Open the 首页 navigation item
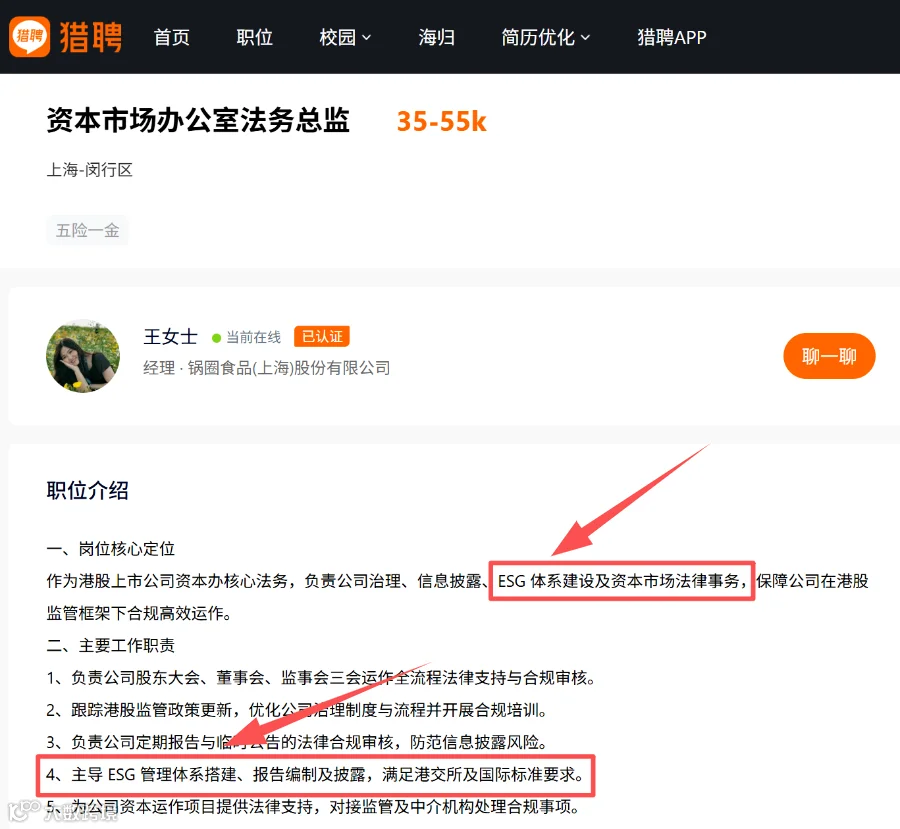900x829 pixels. pos(172,37)
